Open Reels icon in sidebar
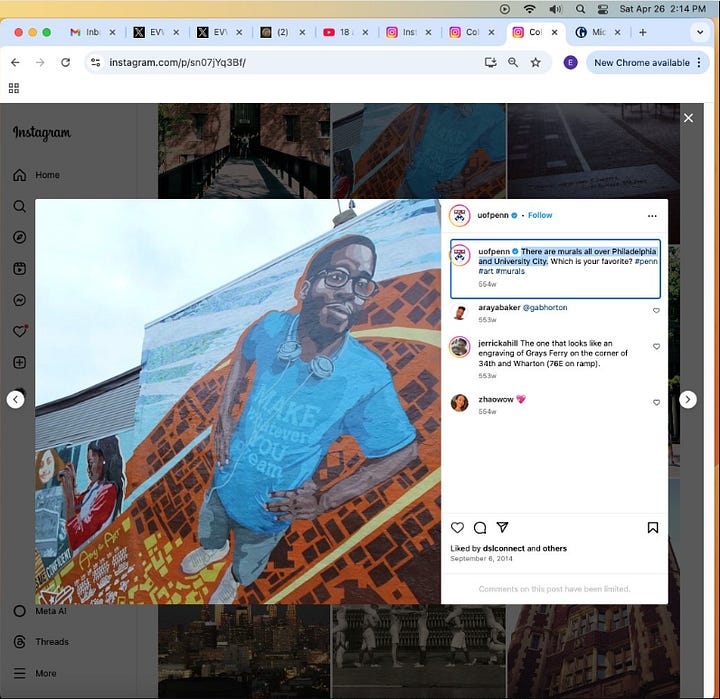Image resolution: width=720 pixels, height=699 pixels. point(19,269)
